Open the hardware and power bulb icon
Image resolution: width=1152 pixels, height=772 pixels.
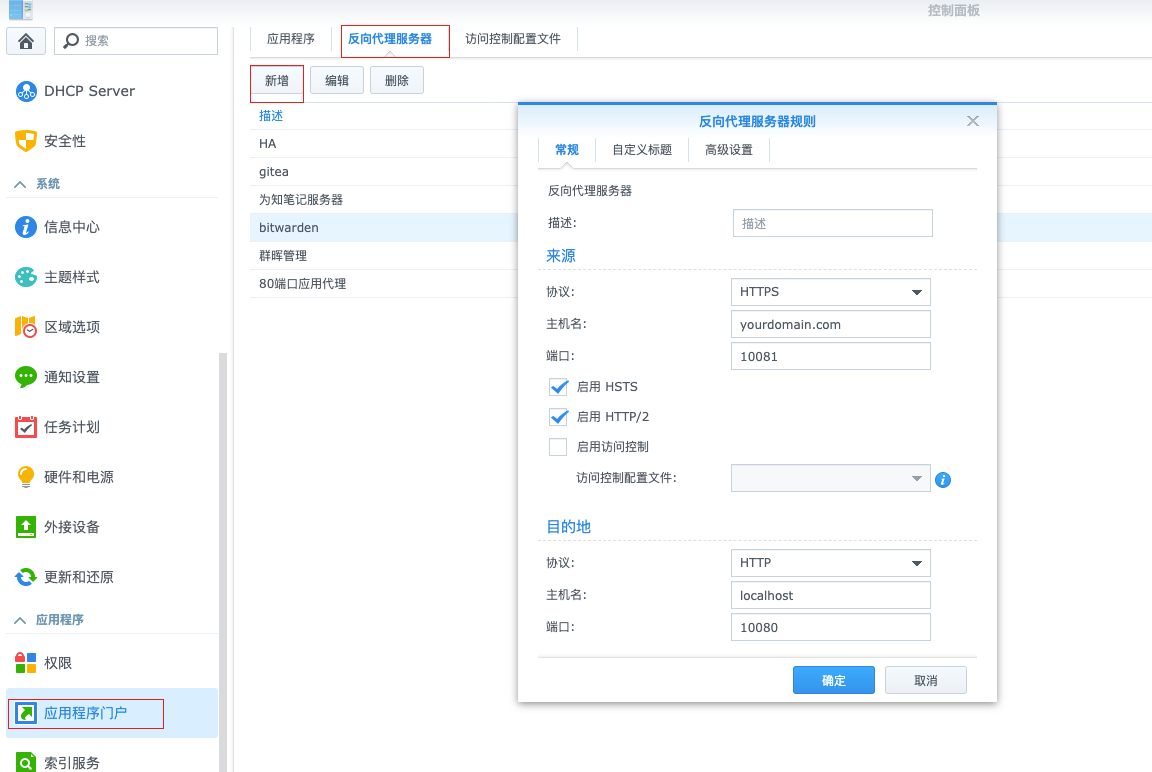[x=26, y=477]
